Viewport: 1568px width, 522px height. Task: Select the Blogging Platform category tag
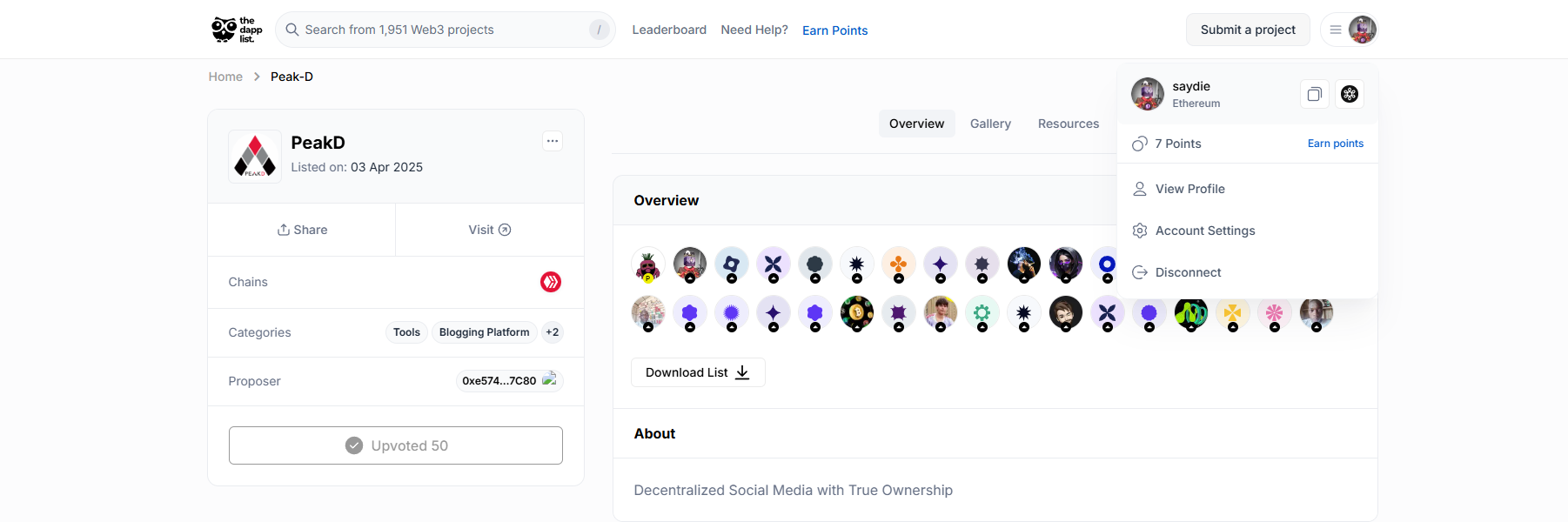coord(484,332)
